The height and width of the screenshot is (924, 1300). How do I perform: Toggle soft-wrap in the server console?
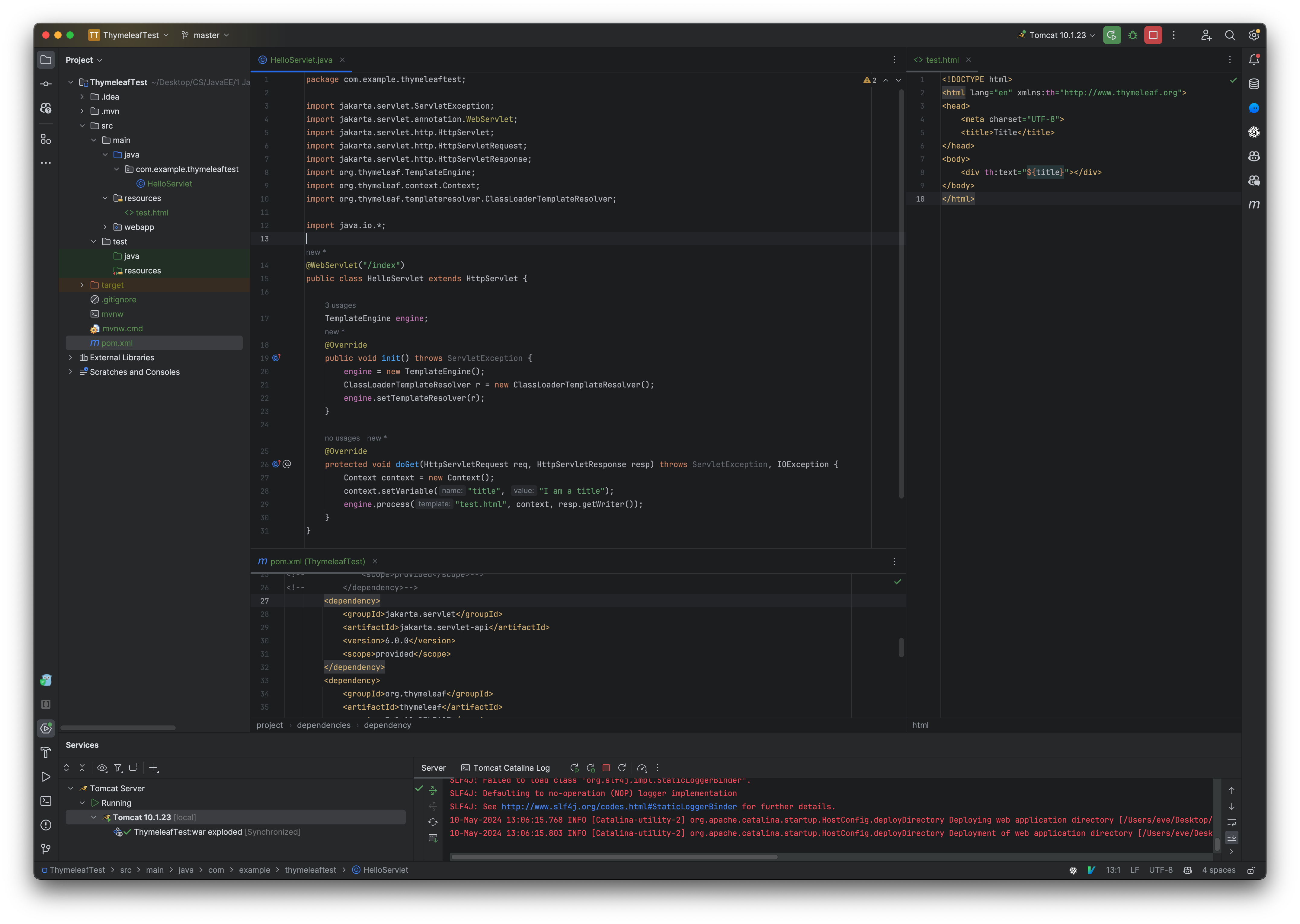[1232, 822]
